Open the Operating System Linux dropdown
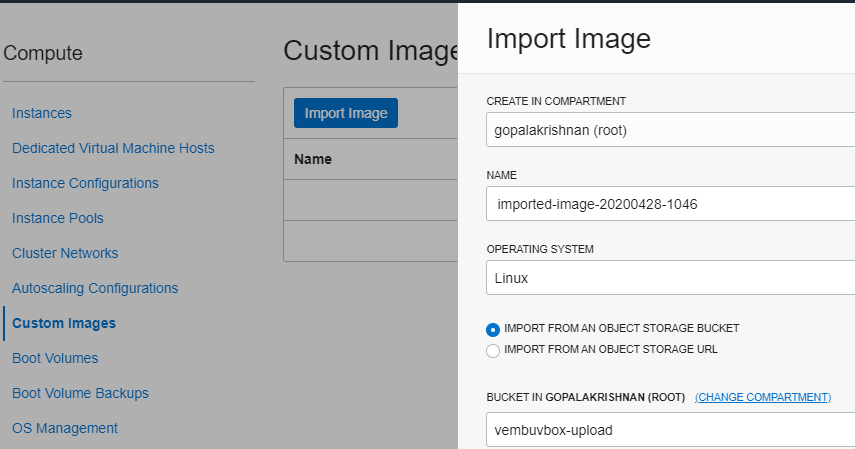Viewport: 855px width, 449px height. (x=670, y=278)
